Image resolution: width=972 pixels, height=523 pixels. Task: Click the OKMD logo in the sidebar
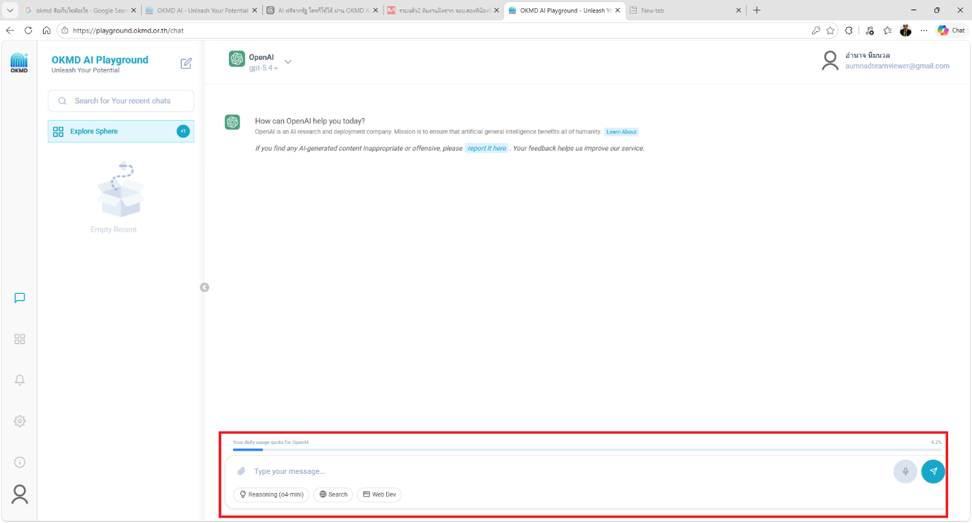[x=19, y=63]
